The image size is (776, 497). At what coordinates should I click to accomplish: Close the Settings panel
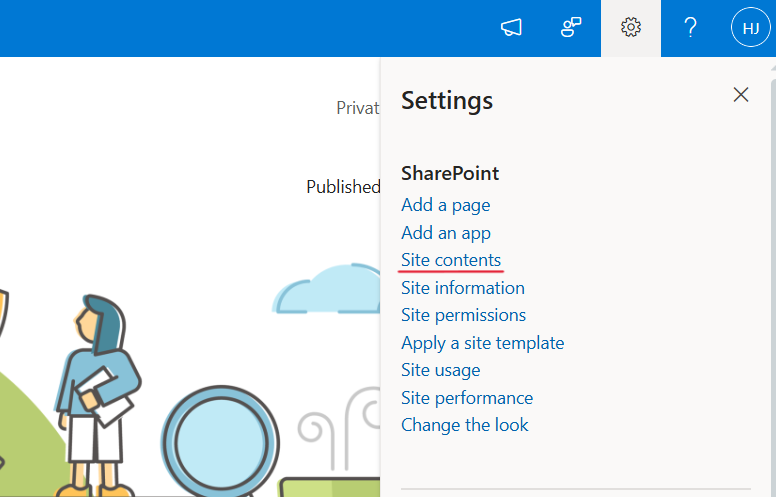coord(741,95)
